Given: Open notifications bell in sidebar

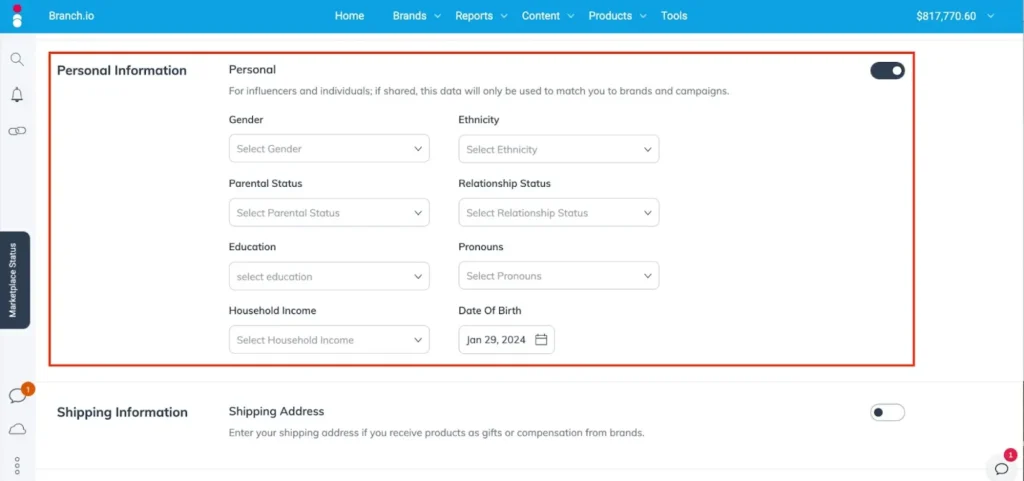Looking at the screenshot, I should click(17, 95).
